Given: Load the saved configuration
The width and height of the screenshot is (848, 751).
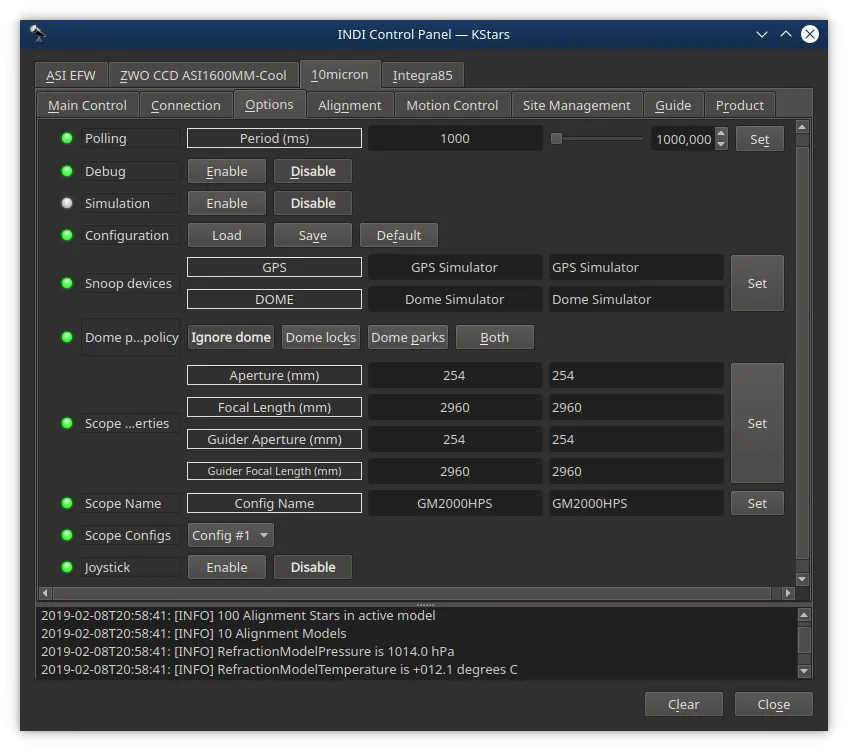Looking at the screenshot, I should [227, 235].
